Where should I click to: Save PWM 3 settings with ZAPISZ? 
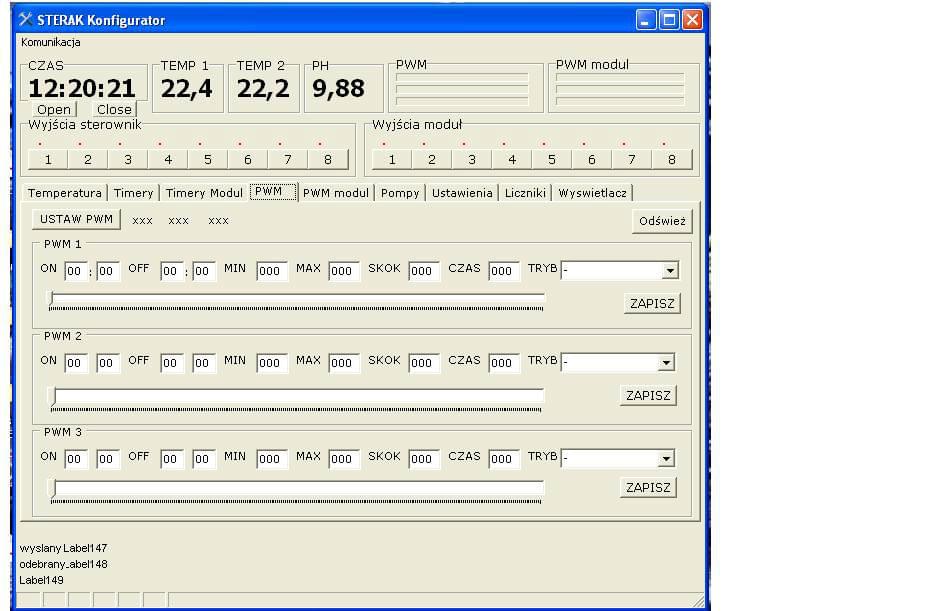648,487
